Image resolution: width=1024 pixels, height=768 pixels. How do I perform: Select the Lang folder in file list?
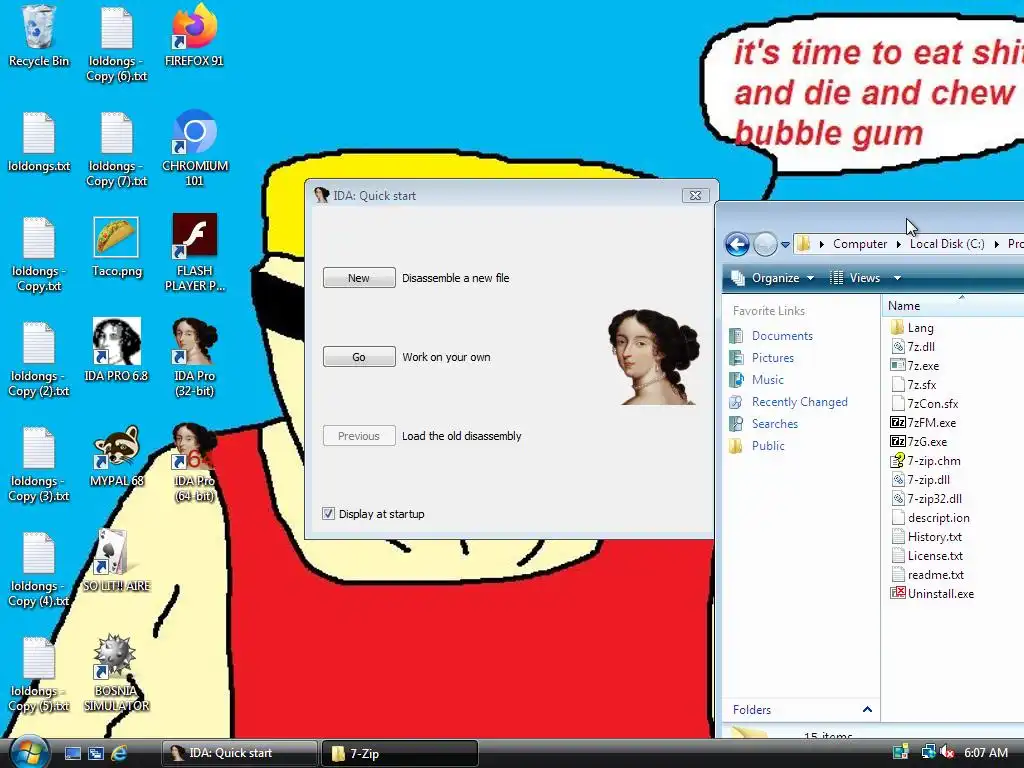pos(912,328)
